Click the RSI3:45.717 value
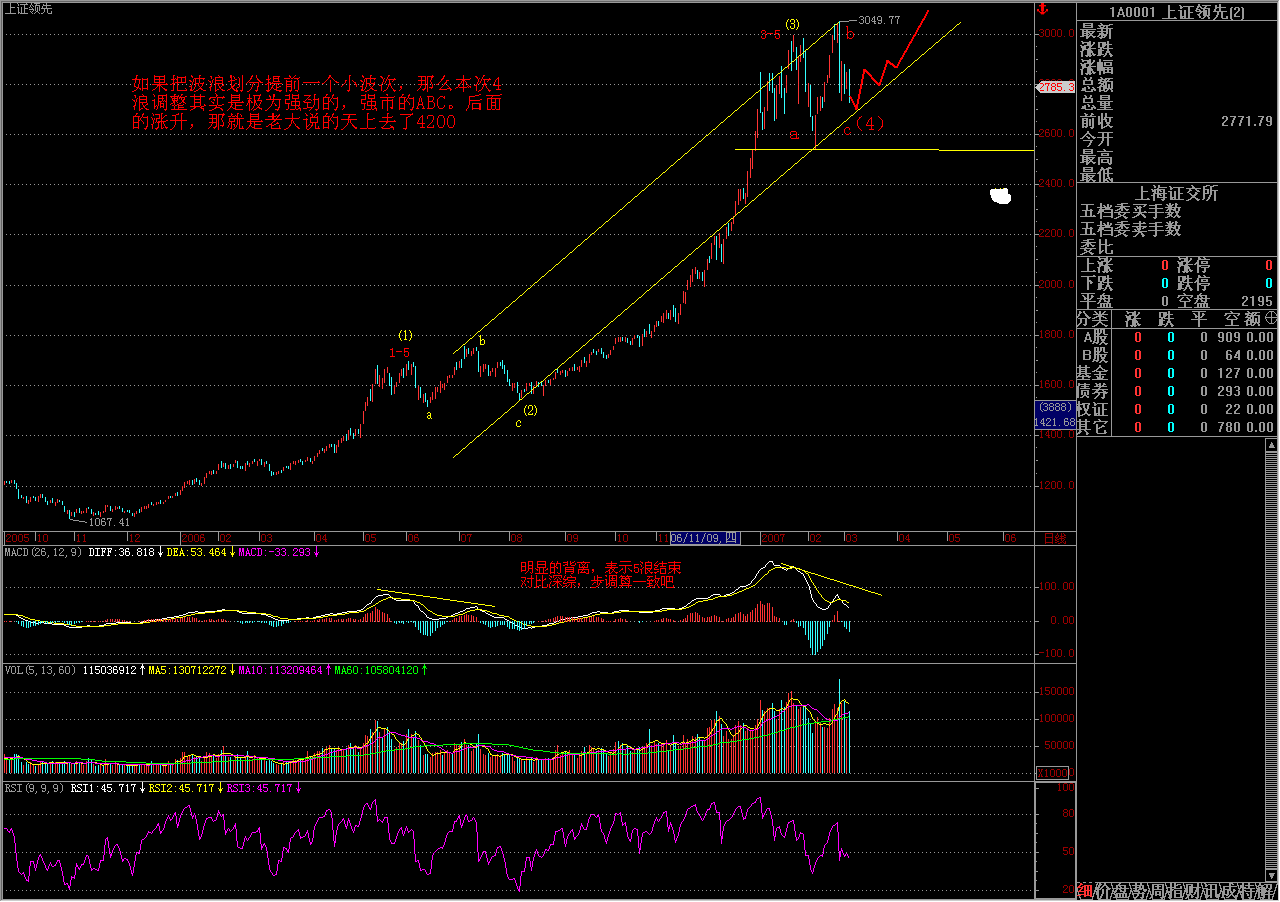The width and height of the screenshot is (1280, 902). tap(259, 788)
